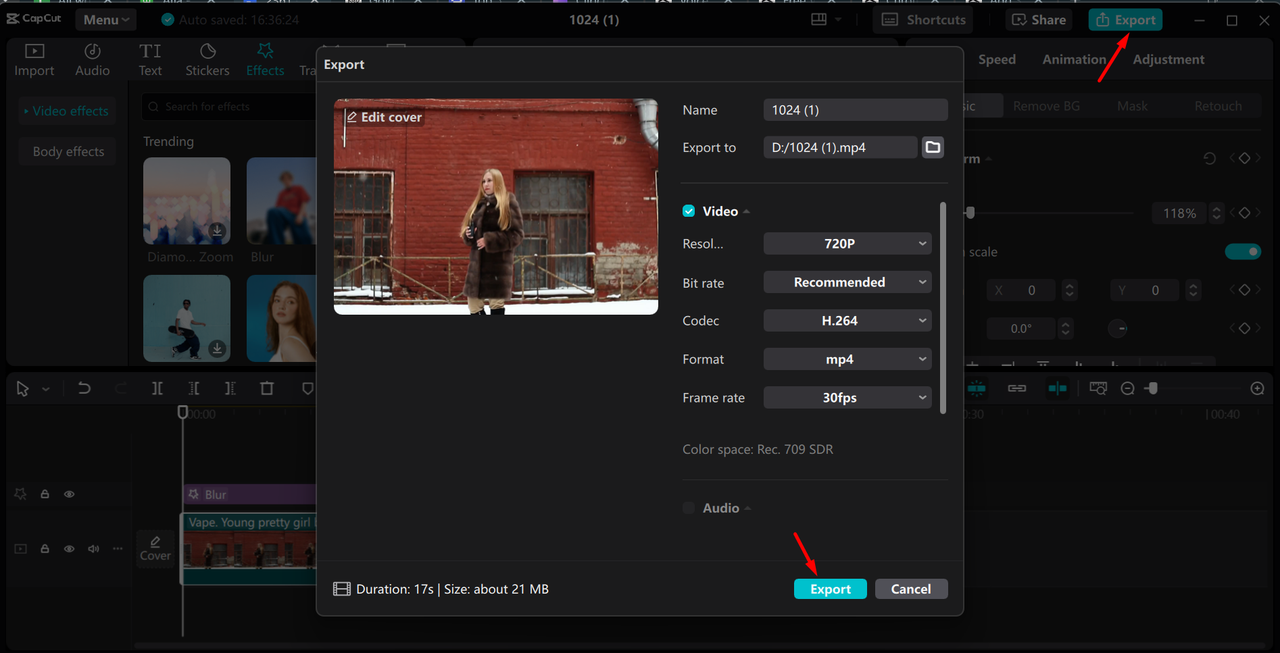The height and width of the screenshot is (653, 1280).
Task: Click Edit cover on the preview
Action: coord(384,117)
